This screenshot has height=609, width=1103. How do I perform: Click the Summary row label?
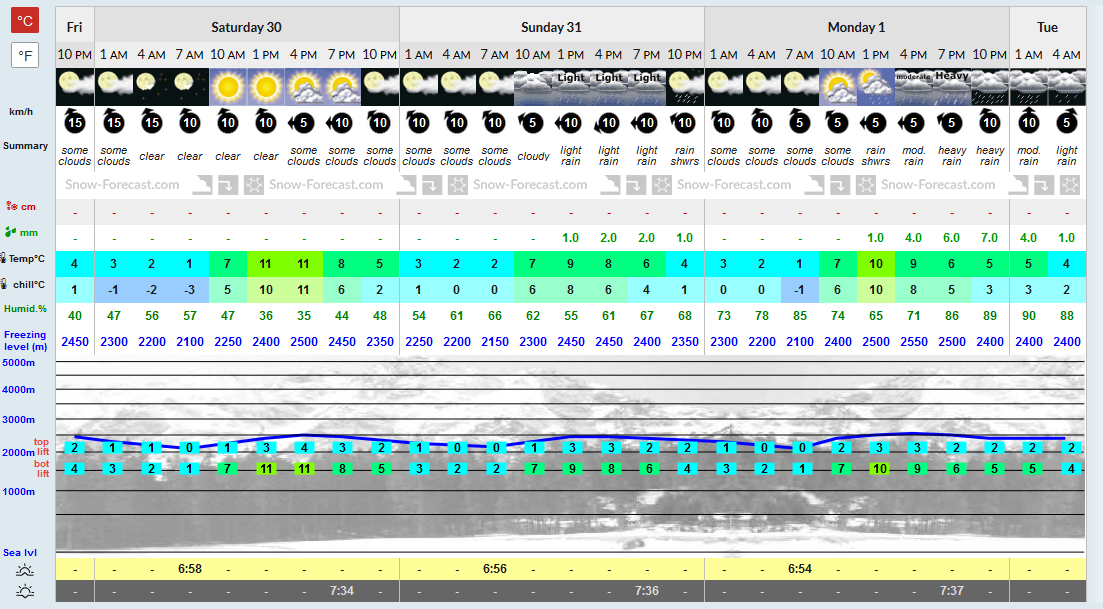click(25, 146)
